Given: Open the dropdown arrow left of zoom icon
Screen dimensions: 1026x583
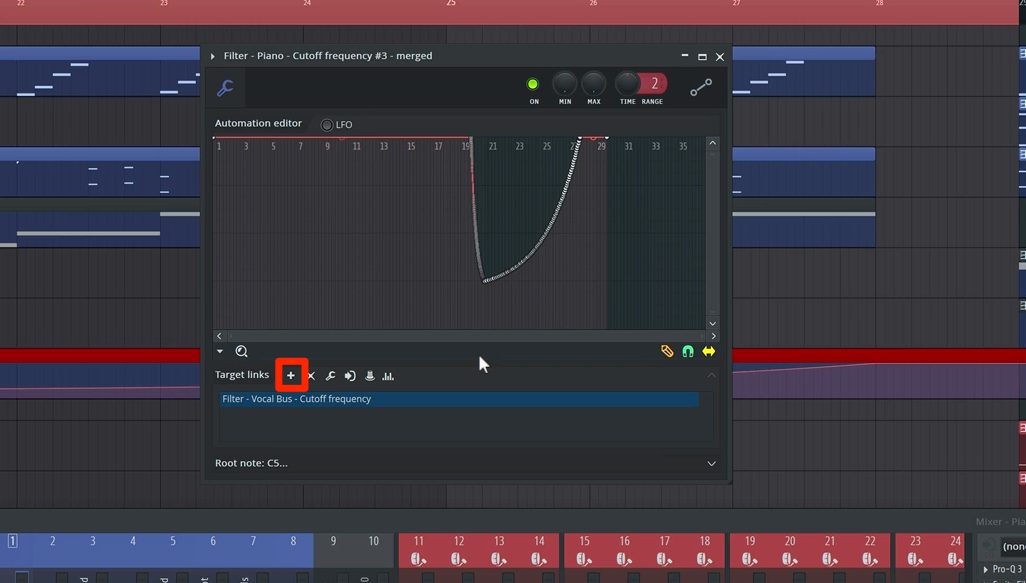Looking at the screenshot, I should pyautogui.click(x=220, y=351).
